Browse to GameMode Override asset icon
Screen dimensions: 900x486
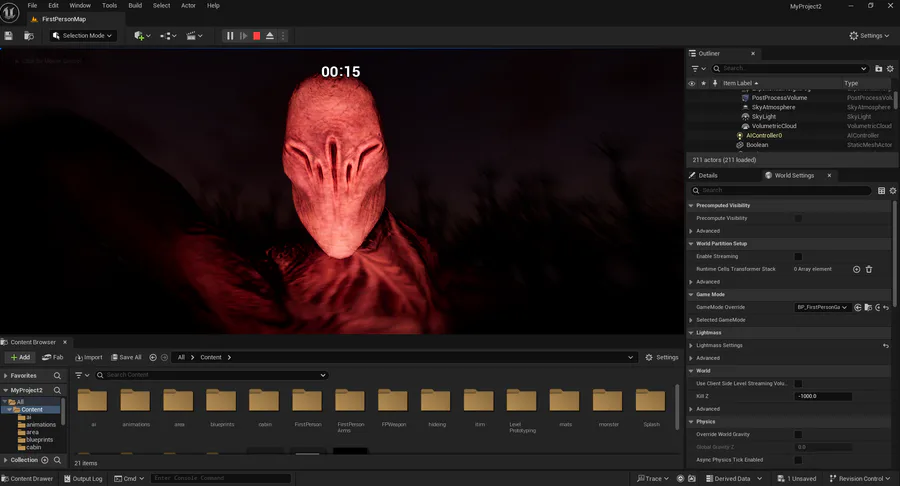(x=868, y=308)
